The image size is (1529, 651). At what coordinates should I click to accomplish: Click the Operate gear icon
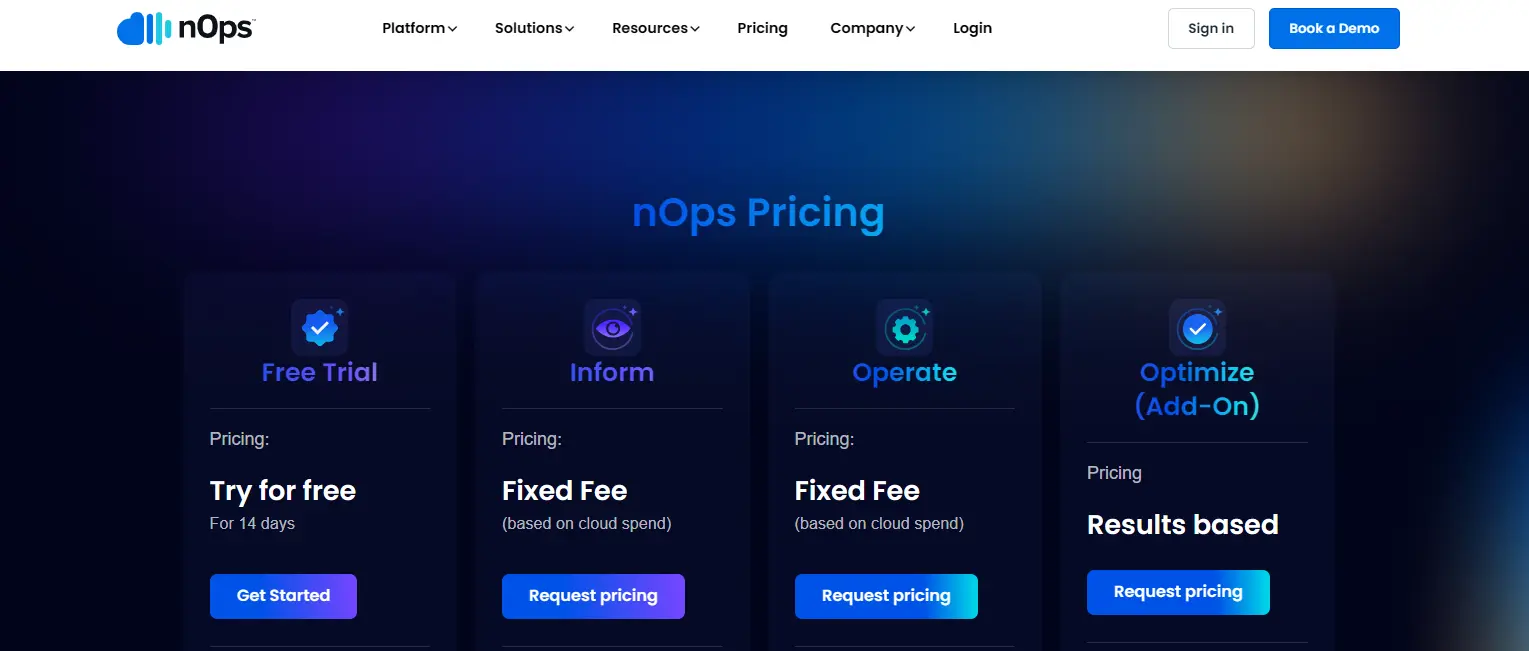tap(904, 328)
